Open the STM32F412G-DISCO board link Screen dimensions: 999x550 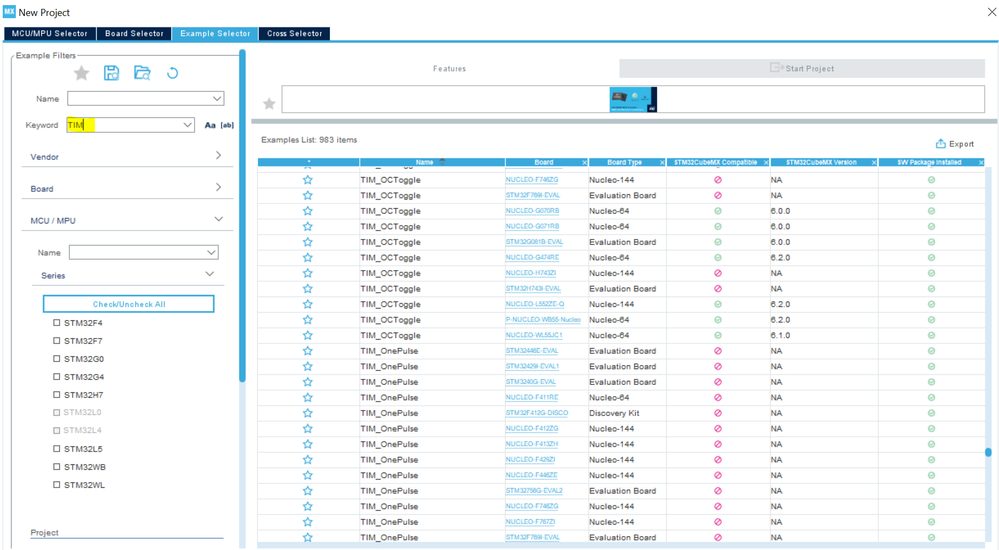[x=536, y=413]
